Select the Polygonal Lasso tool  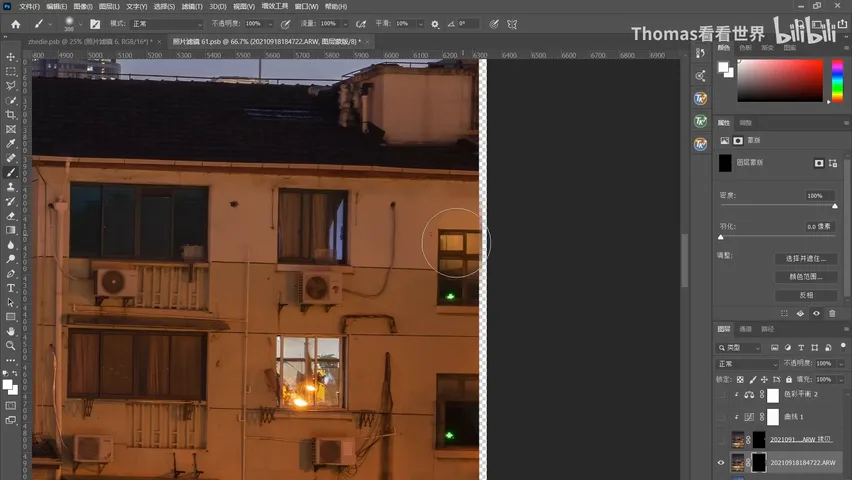11,86
